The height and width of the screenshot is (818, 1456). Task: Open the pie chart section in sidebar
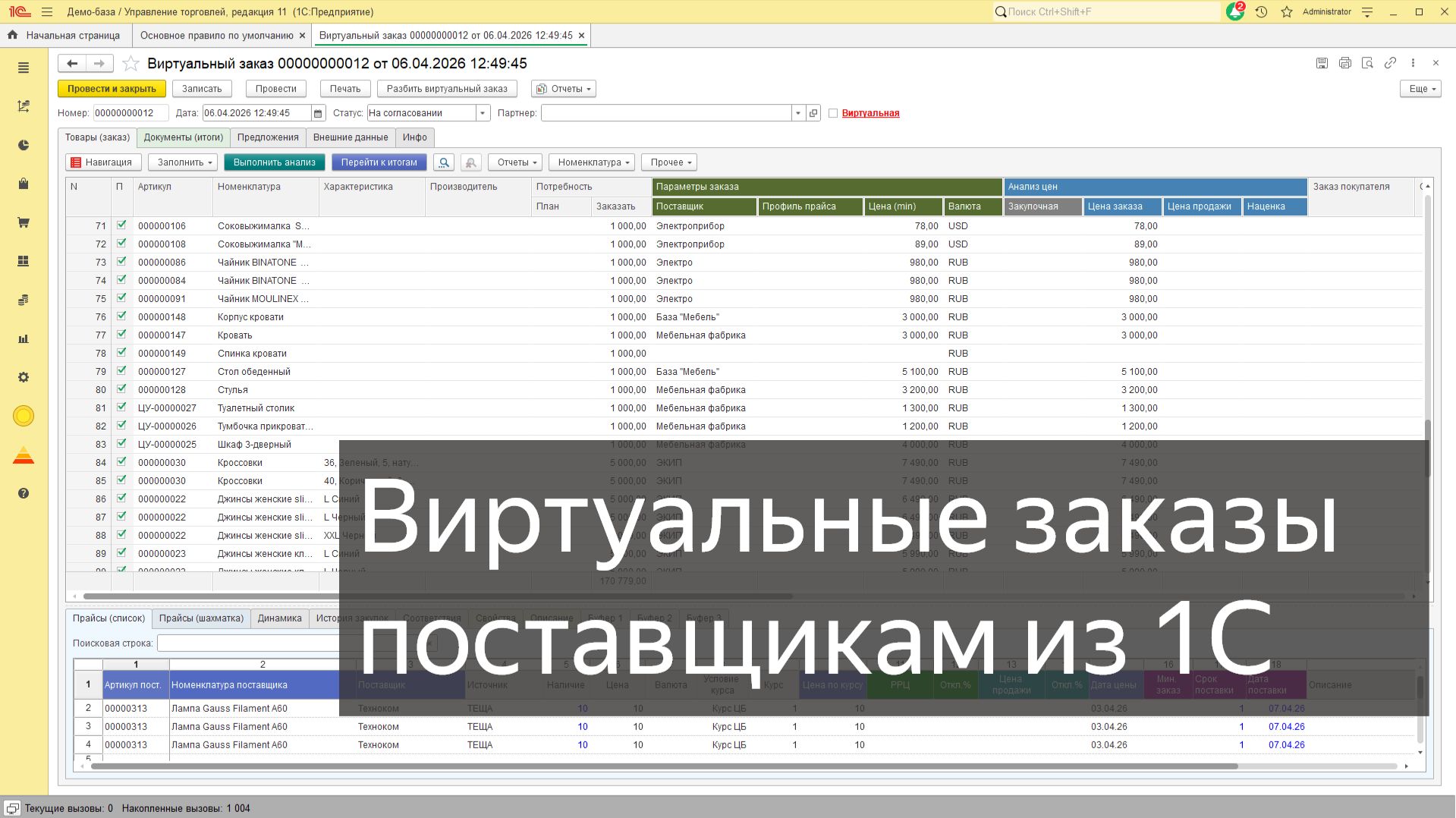(x=23, y=145)
